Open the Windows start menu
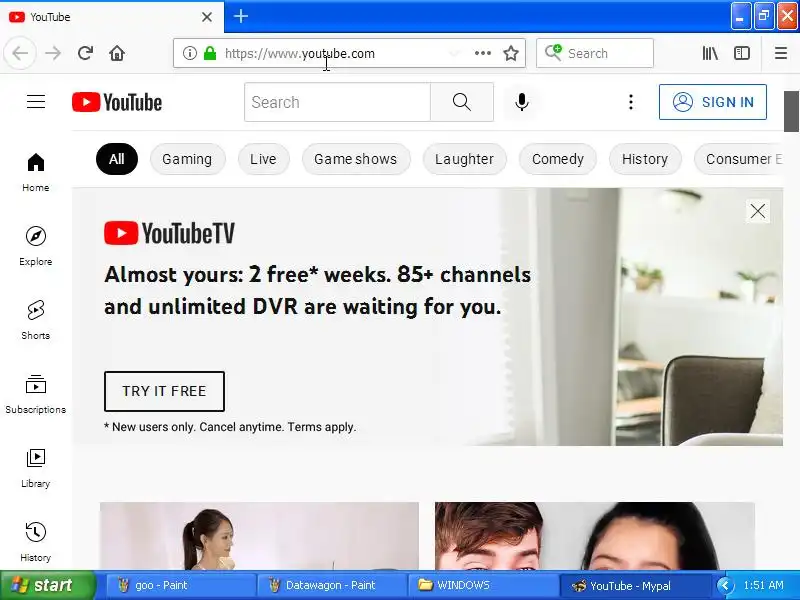Screen dimensions: 800x600 tap(48, 585)
